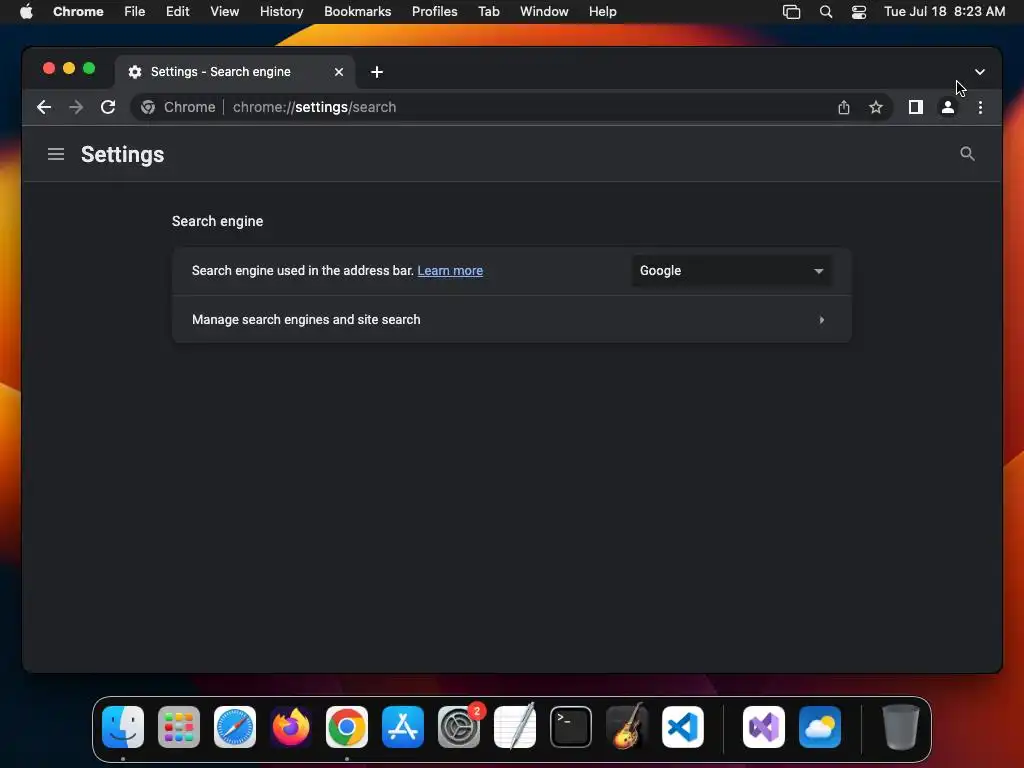This screenshot has width=1024, height=768.
Task: Follow the Learn more link
Action: [450, 270]
